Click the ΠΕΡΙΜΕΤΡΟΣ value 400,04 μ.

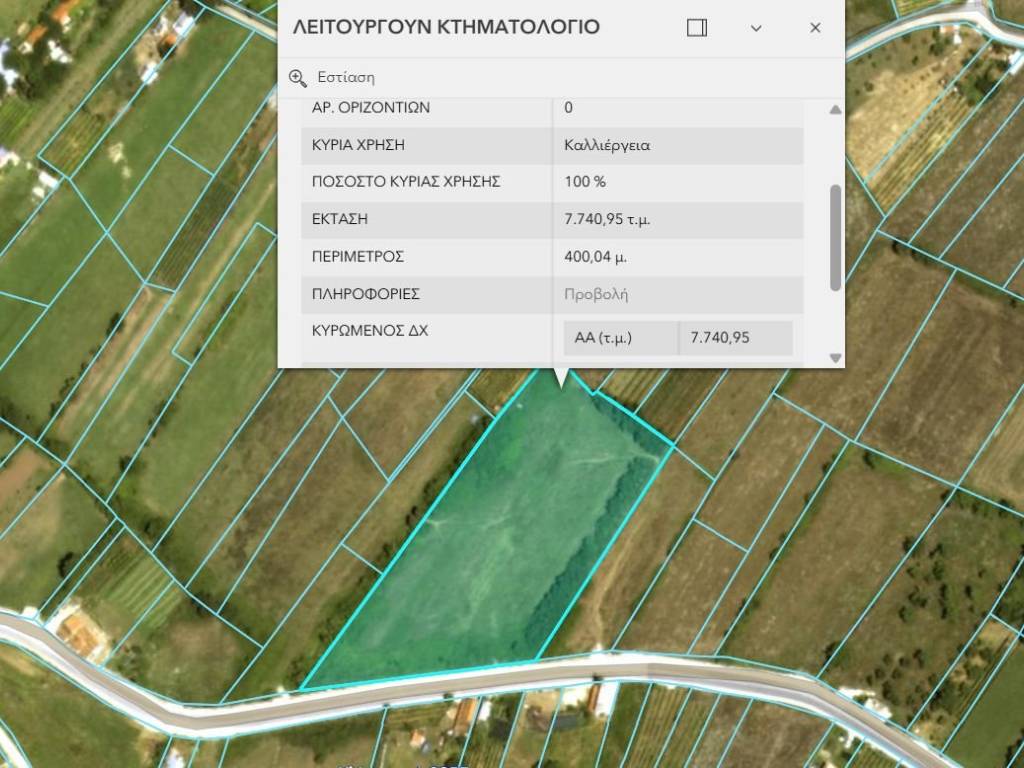click(x=596, y=257)
